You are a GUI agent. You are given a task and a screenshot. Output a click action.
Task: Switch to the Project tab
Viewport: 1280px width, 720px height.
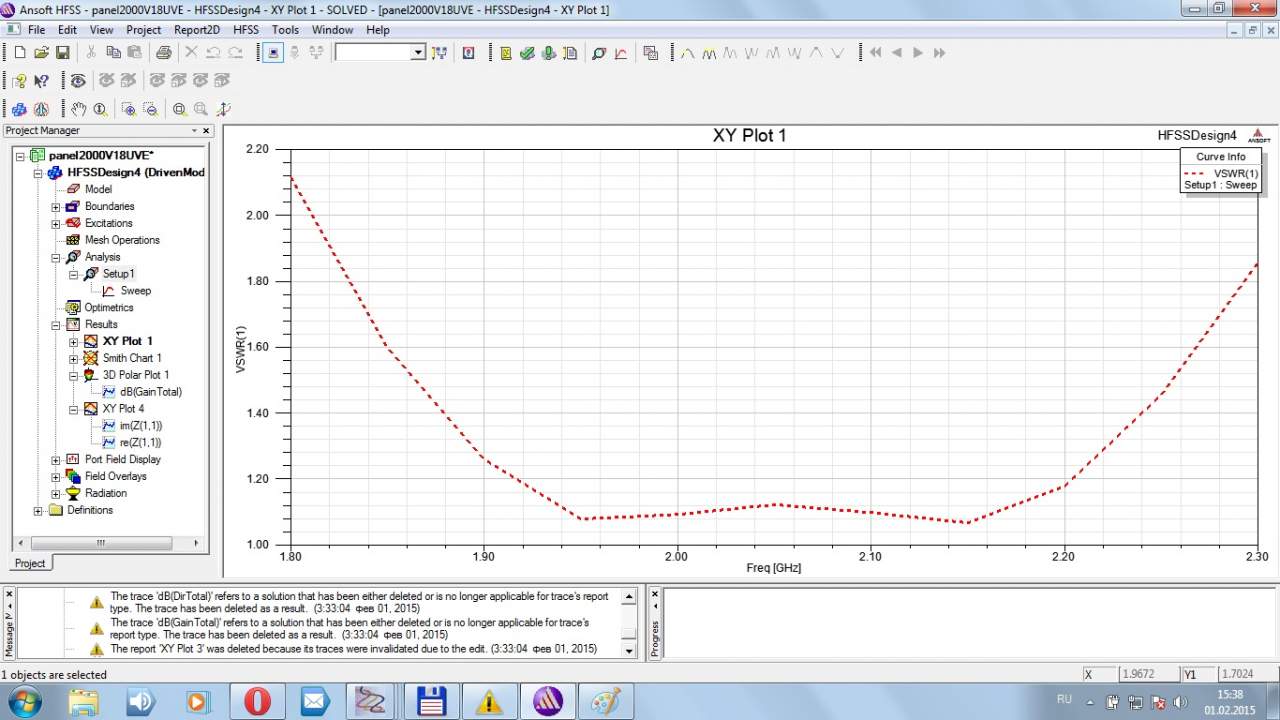(x=29, y=563)
